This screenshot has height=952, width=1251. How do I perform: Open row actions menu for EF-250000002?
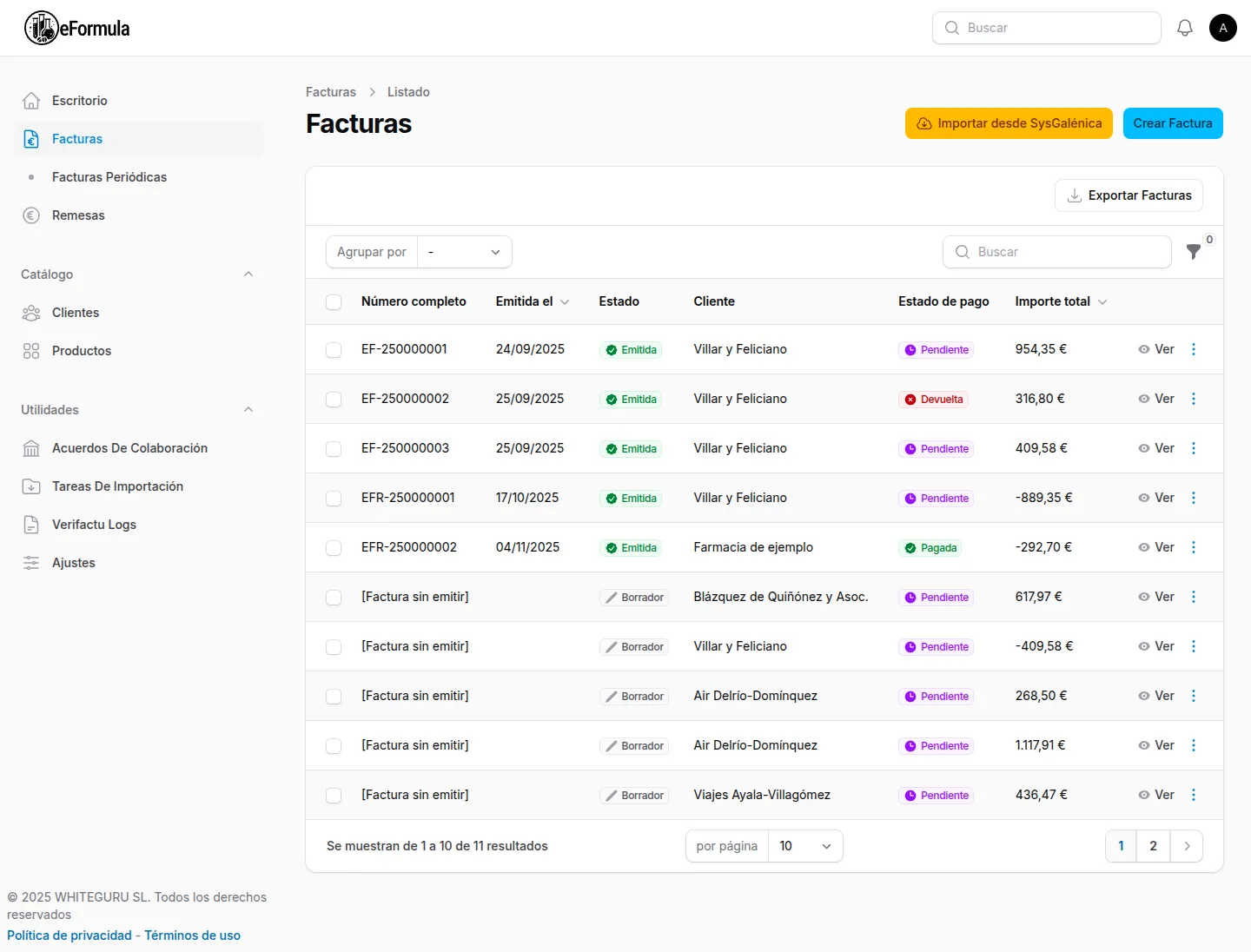[x=1194, y=399]
